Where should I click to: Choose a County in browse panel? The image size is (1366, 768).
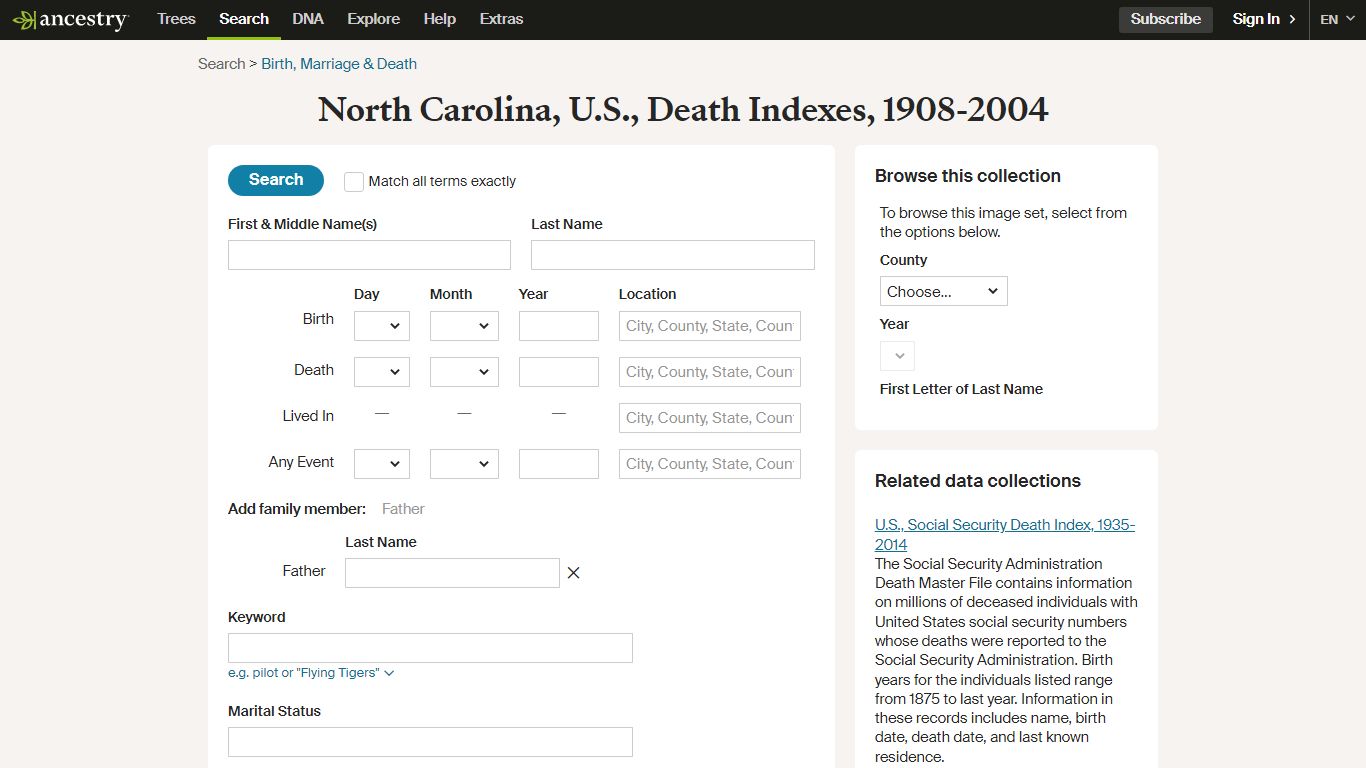[x=944, y=291]
